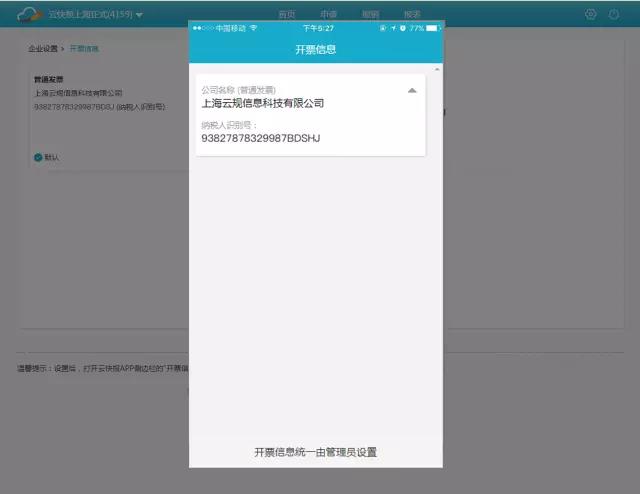Expand the company switcher dropdown arrow
Screen dimensions: 640x494
tap(139, 15)
